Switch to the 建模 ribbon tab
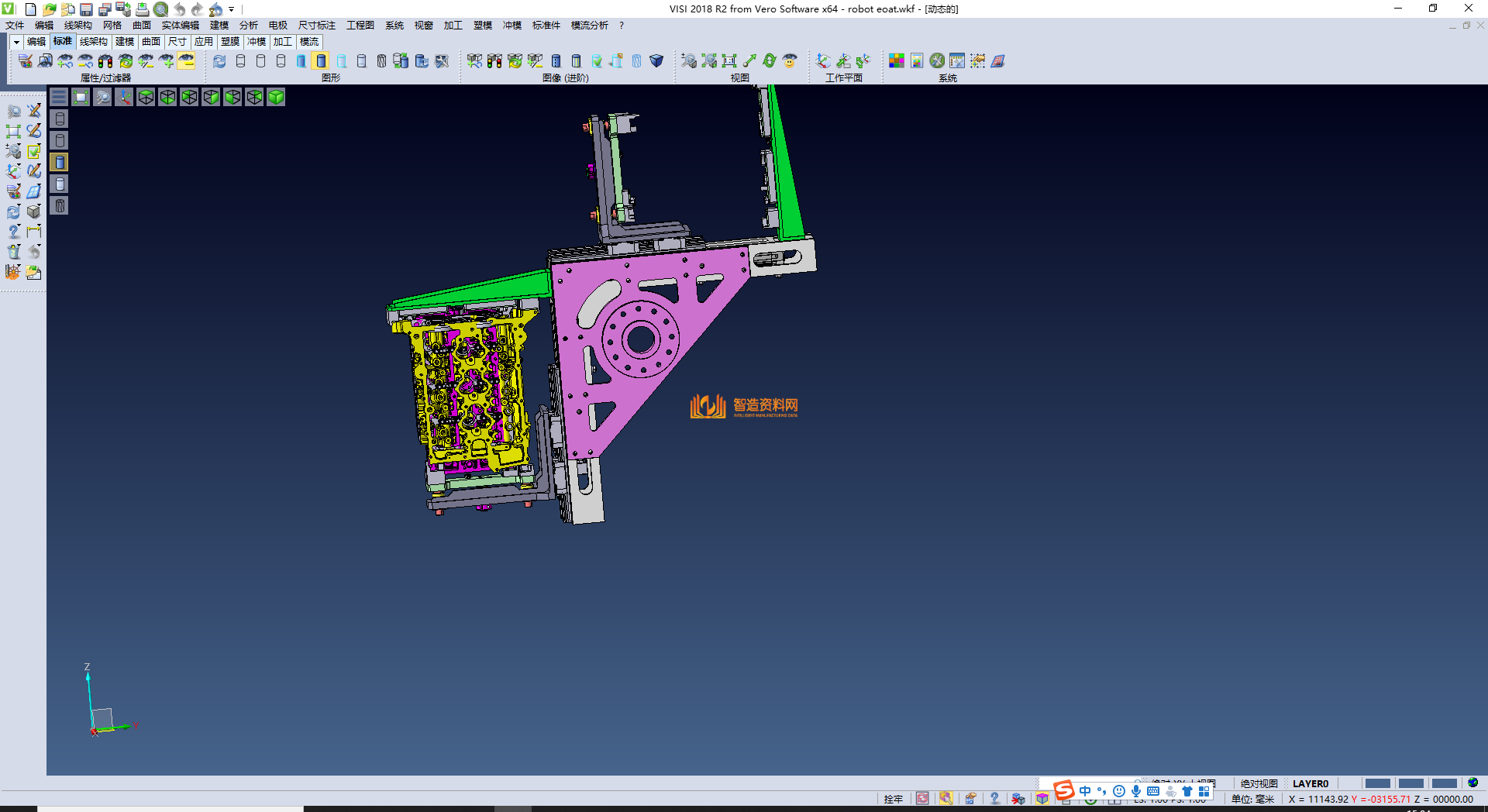 click(x=125, y=42)
